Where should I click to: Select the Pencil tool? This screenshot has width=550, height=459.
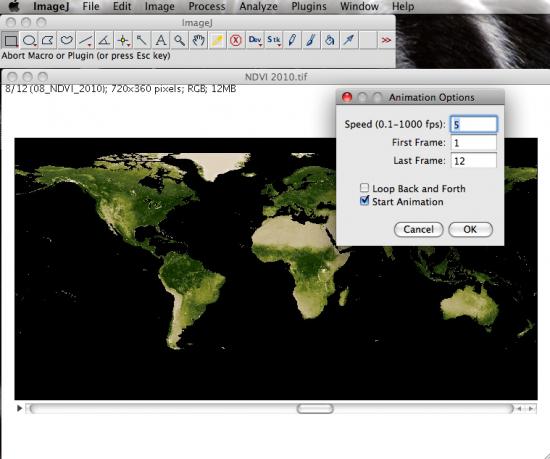coord(292,41)
